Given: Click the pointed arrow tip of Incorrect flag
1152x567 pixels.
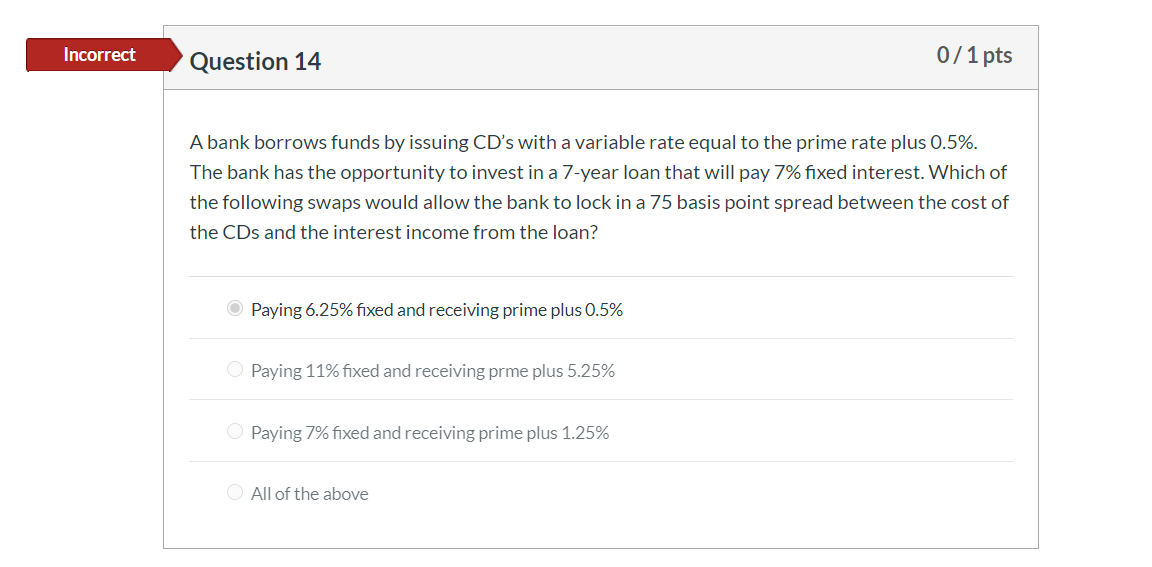Looking at the screenshot, I should [x=176, y=55].
